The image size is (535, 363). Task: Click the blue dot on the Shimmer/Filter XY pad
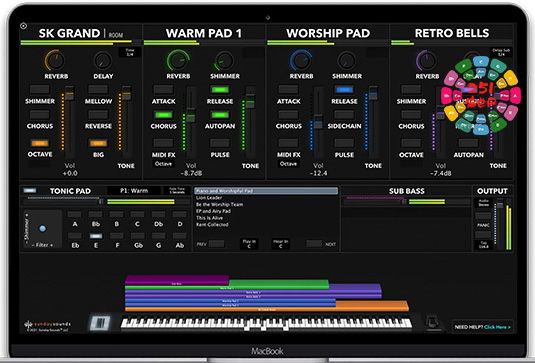43,229
